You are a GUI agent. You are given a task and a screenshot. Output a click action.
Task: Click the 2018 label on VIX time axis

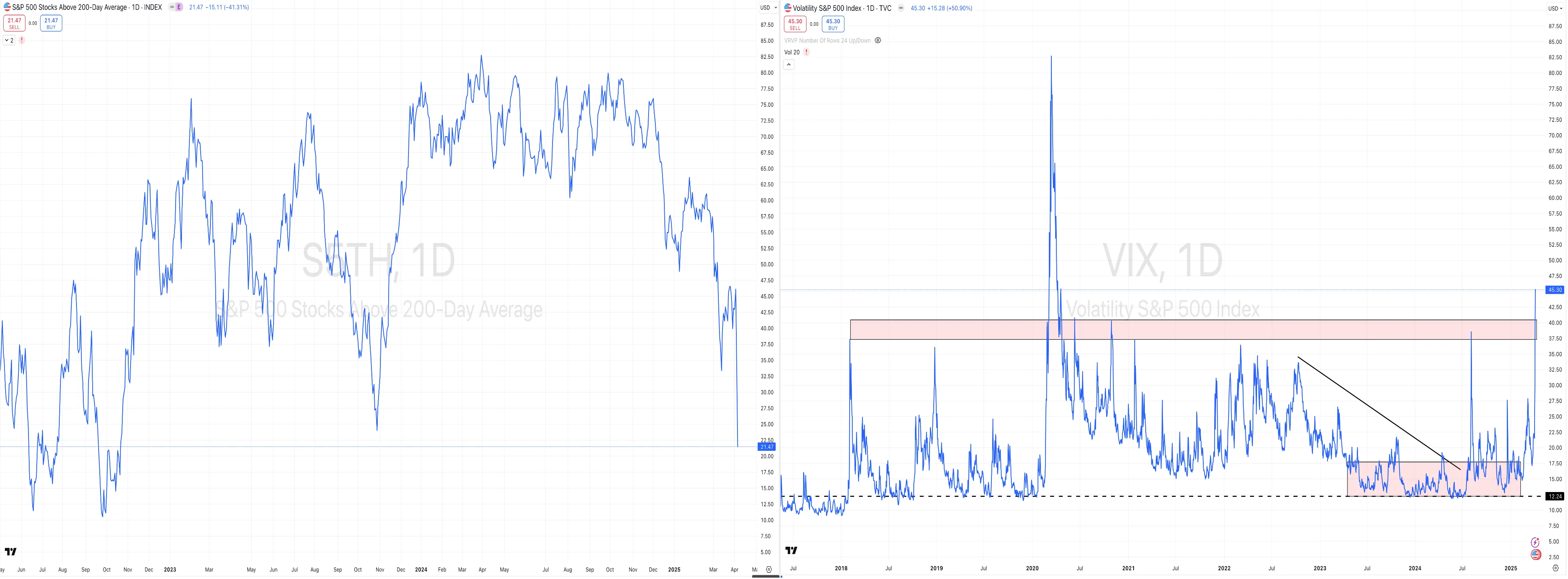pyautogui.click(x=841, y=568)
